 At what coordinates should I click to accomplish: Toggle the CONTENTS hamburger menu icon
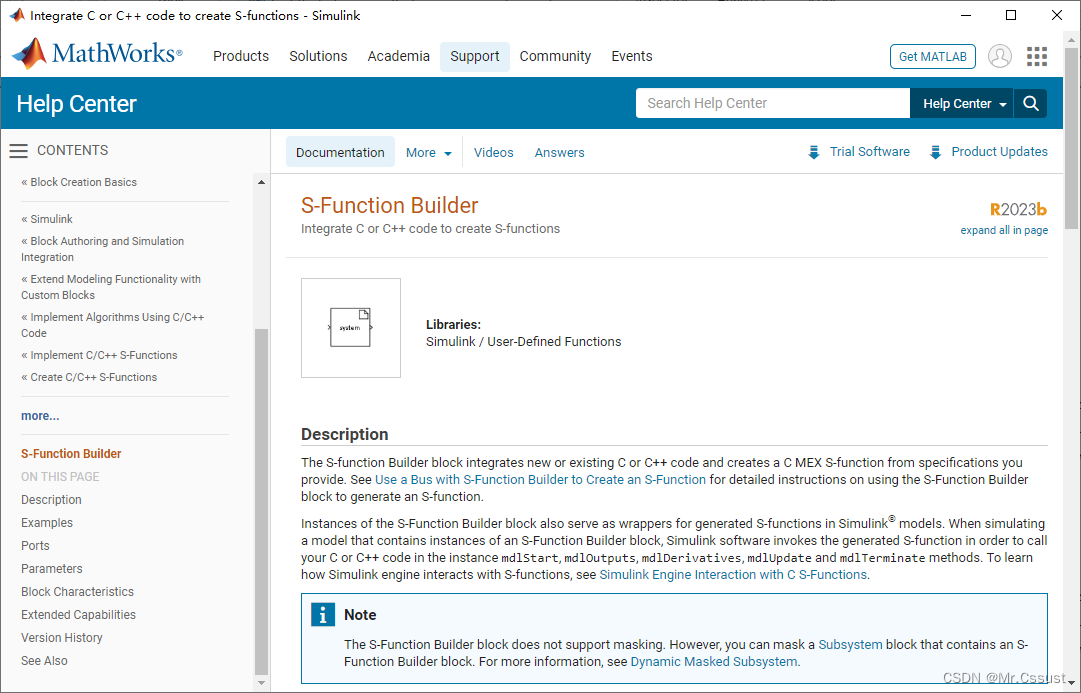pyautogui.click(x=19, y=150)
